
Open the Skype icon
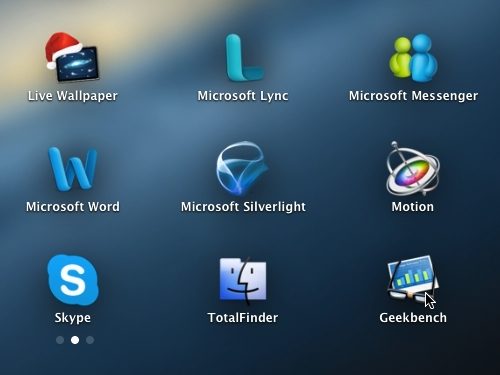tap(73, 280)
